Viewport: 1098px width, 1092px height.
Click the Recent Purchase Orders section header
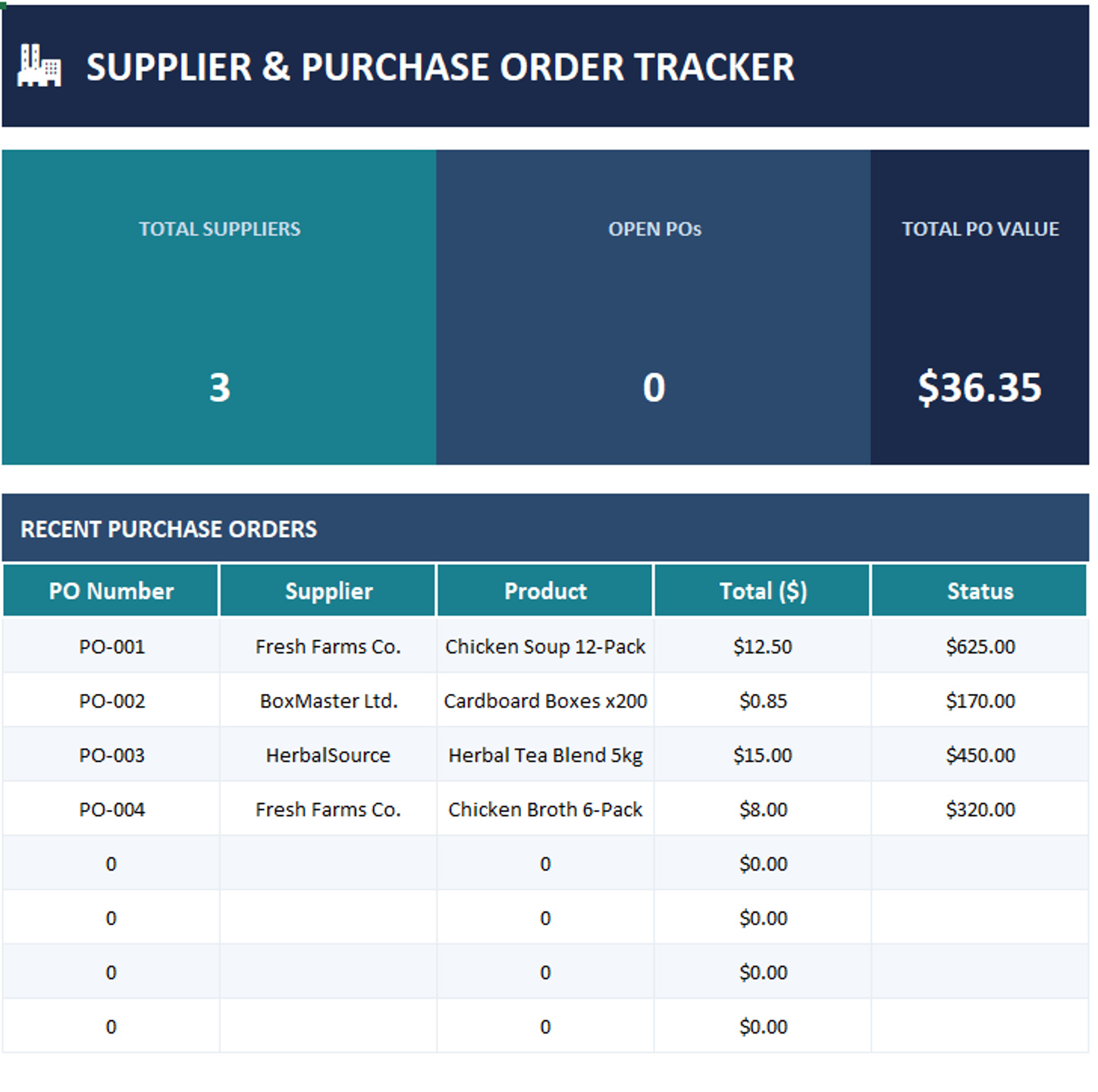pos(168,529)
